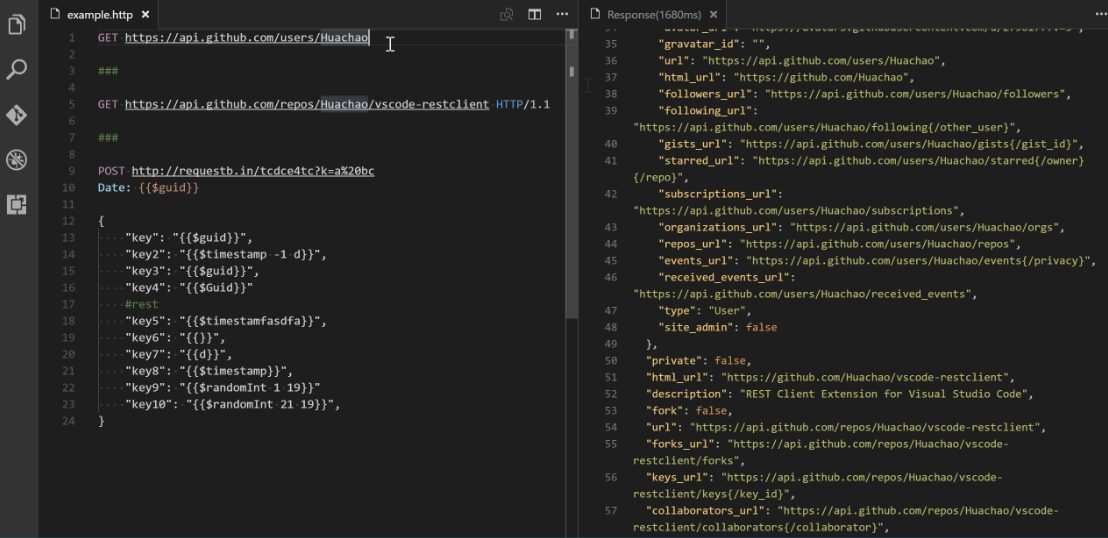Click "forks_url" line in the response
The width and height of the screenshot is (1108, 538).
pos(821,452)
